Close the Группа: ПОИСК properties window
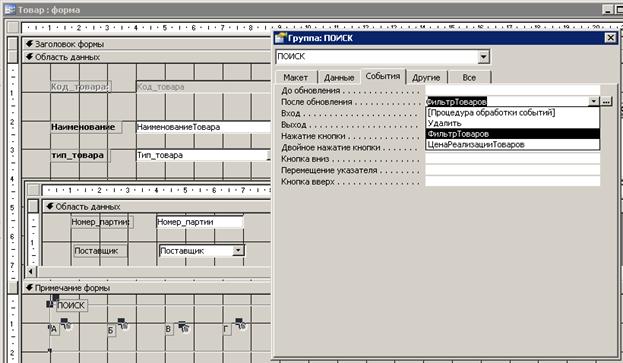The image size is (623, 363). click(x=610, y=38)
